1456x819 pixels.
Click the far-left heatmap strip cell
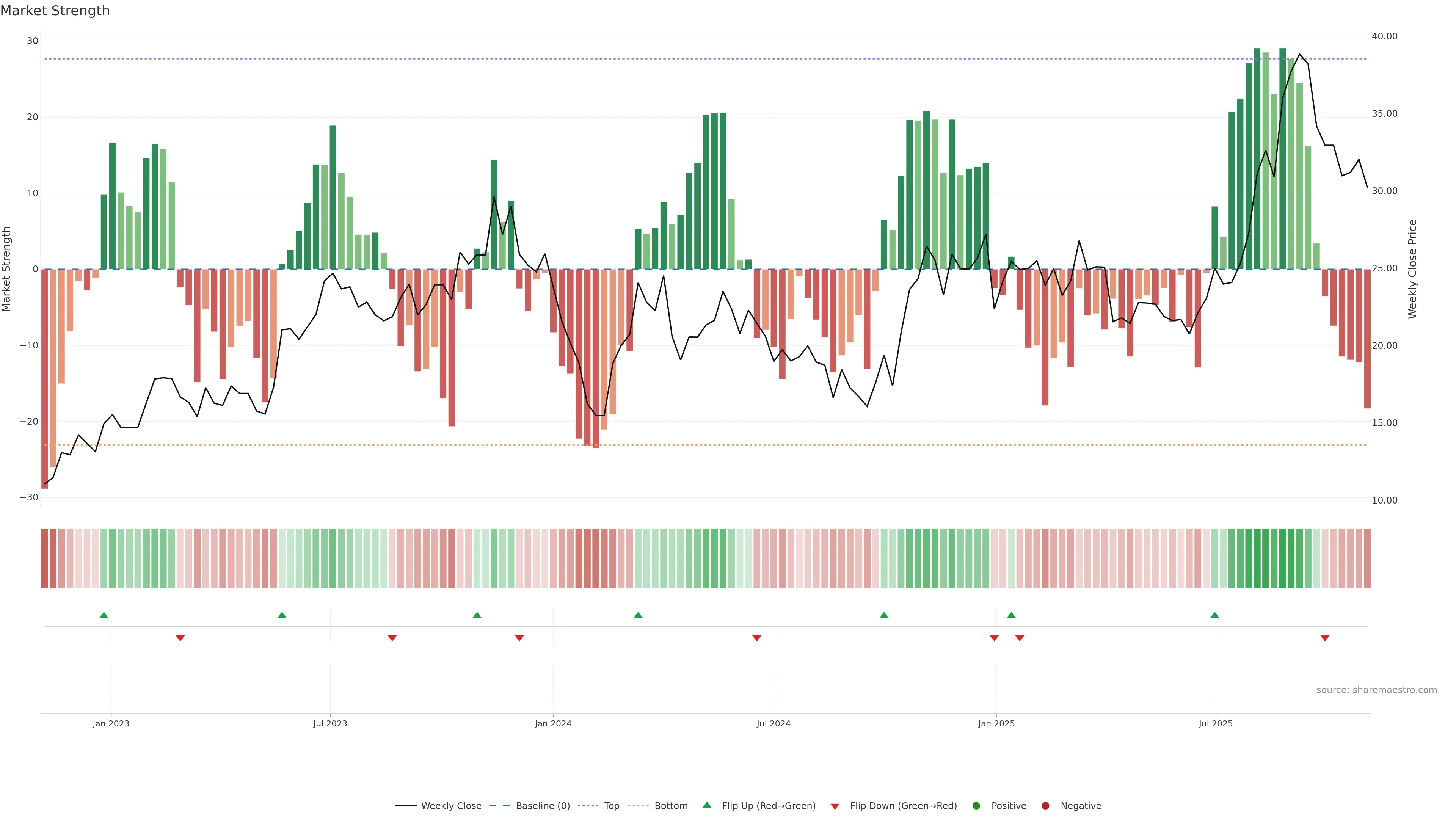coord(45,559)
